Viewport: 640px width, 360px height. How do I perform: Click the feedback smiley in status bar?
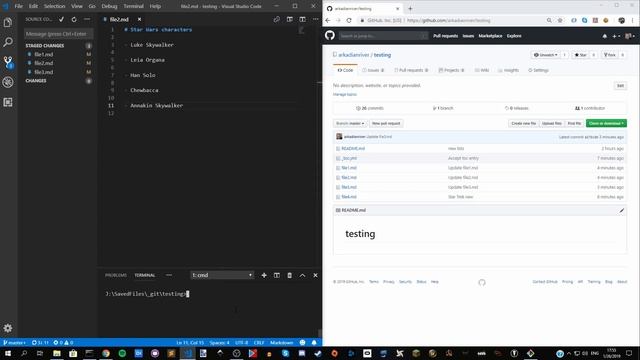coord(302,342)
